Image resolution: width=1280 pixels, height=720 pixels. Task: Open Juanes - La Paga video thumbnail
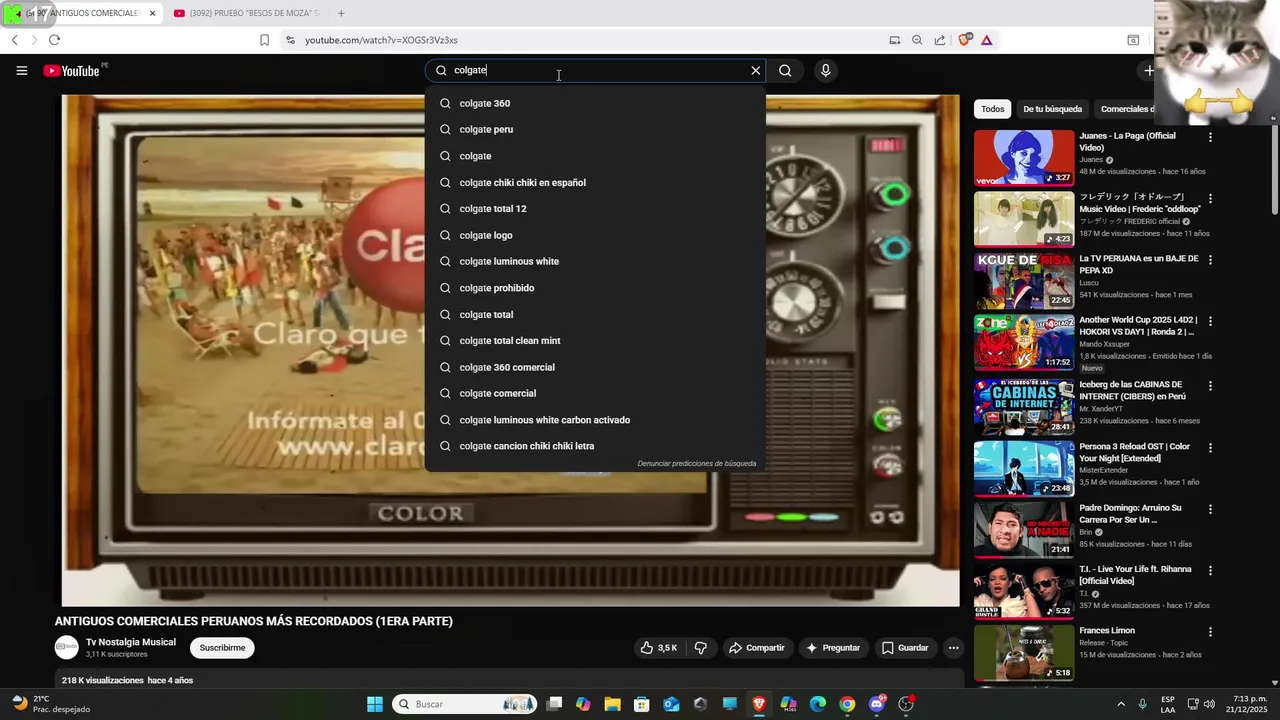tap(1024, 158)
